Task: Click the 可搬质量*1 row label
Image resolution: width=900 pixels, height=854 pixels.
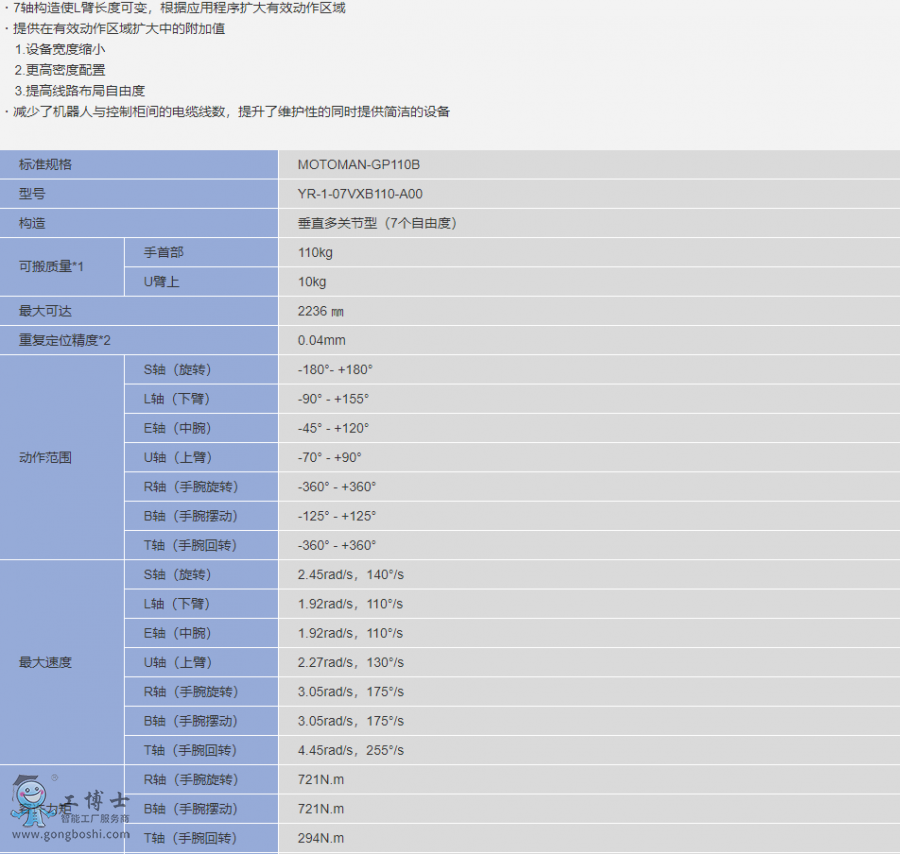Action: pyautogui.click(x=51, y=267)
